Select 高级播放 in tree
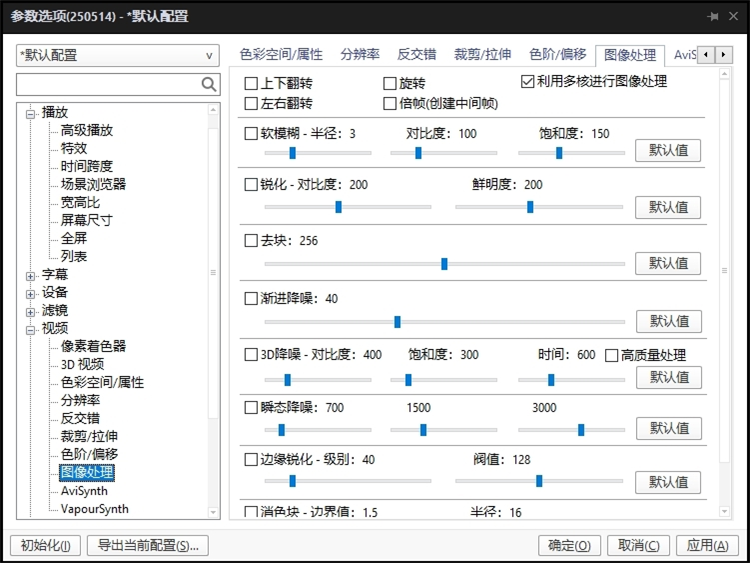The width and height of the screenshot is (750, 563). (87, 131)
